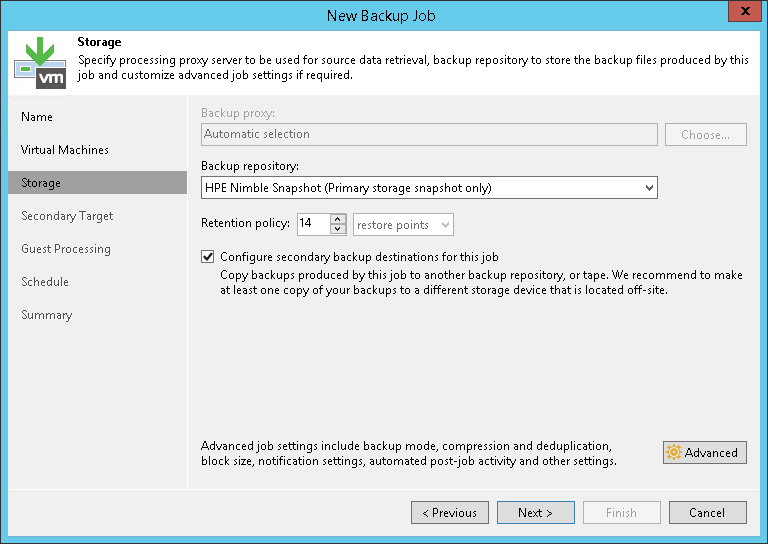This screenshot has height=544, width=768.
Task: Open the Secondary Target step
Action: tap(67, 216)
